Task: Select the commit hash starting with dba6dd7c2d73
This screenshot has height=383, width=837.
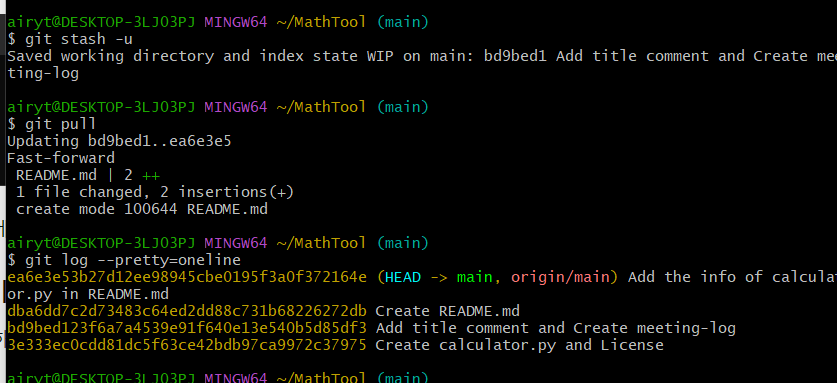Action: tap(187, 311)
